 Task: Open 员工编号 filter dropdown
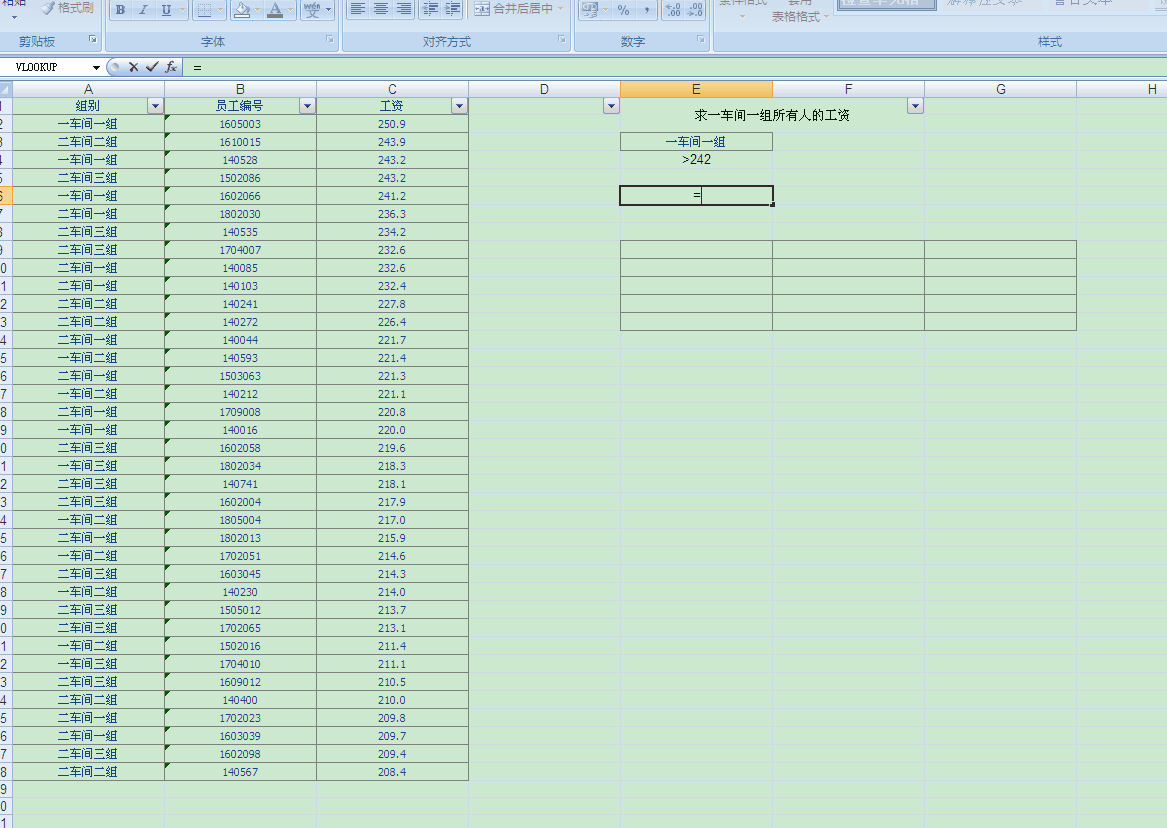pyautogui.click(x=307, y=106)
